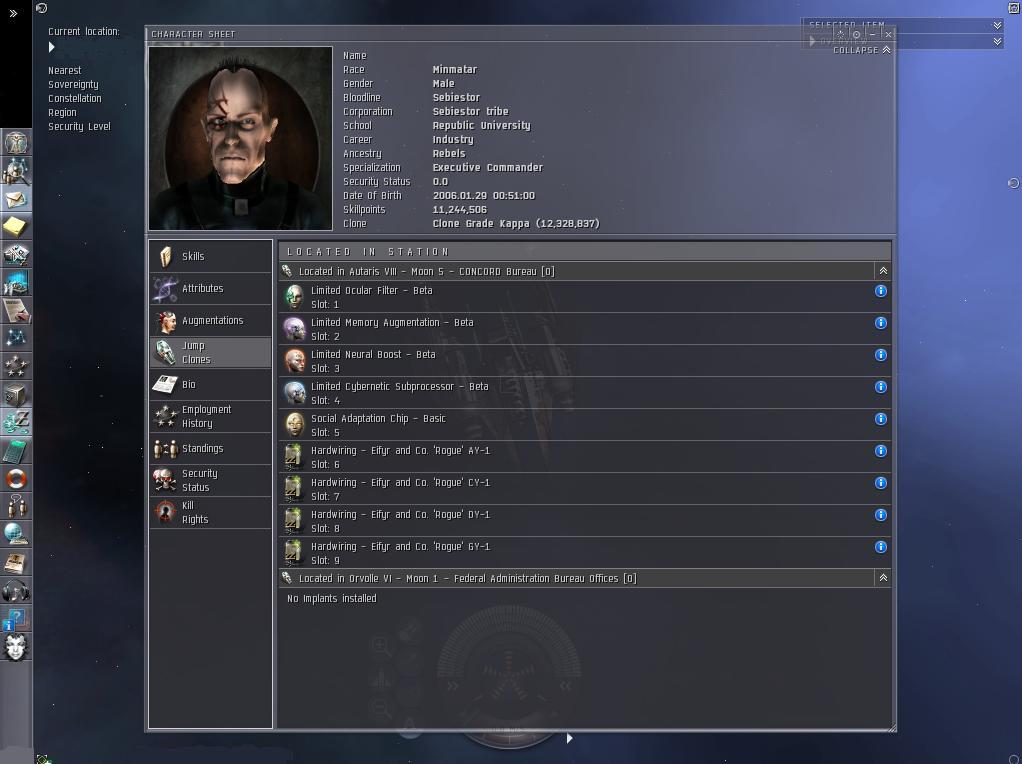1022x764 pixels.
Task: Expand the sidebar with the double-arrow button
Action: click(13, 13)
